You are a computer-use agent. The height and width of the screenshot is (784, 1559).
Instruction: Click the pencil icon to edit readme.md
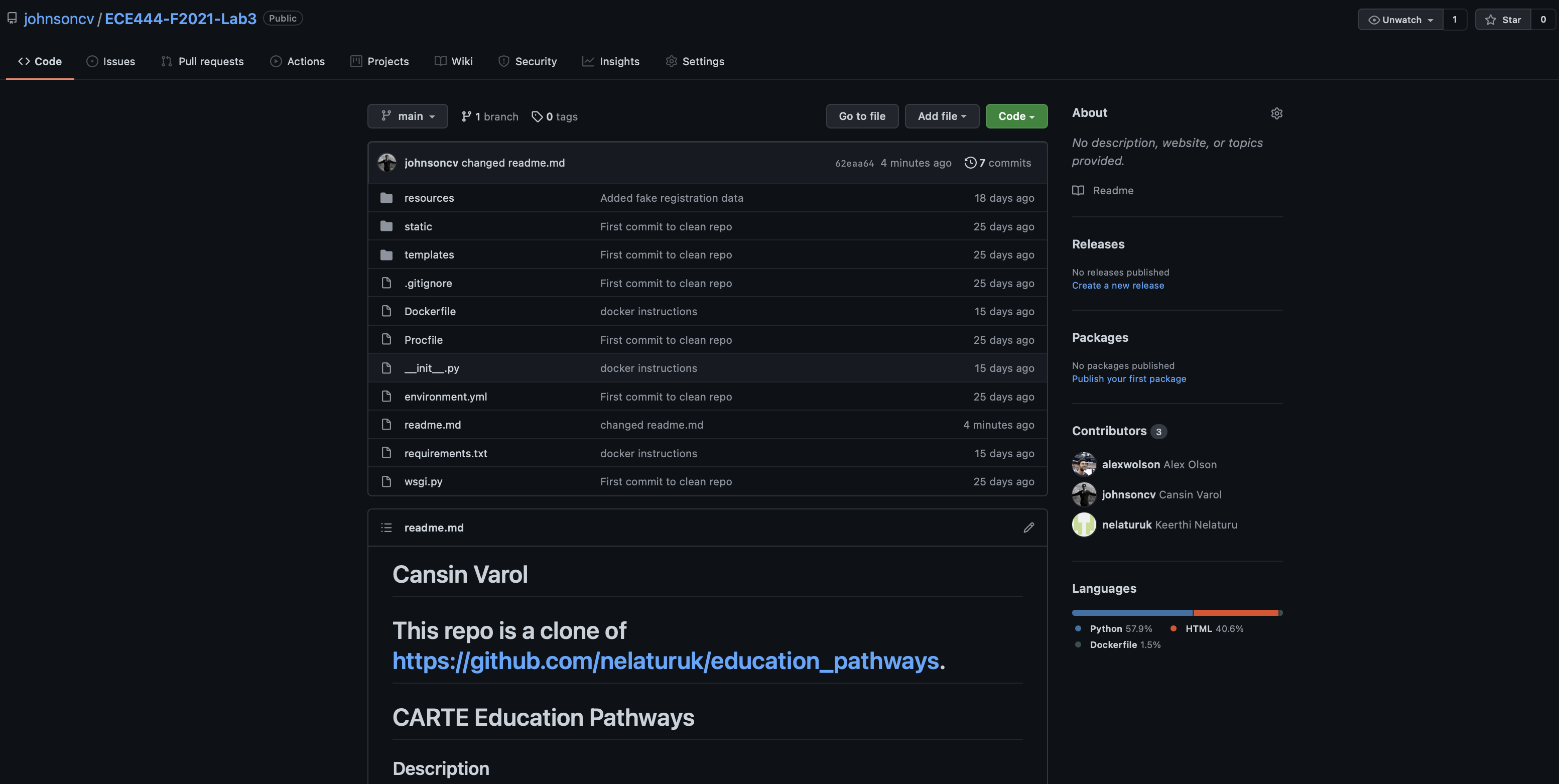click(x=1029, y=528)
